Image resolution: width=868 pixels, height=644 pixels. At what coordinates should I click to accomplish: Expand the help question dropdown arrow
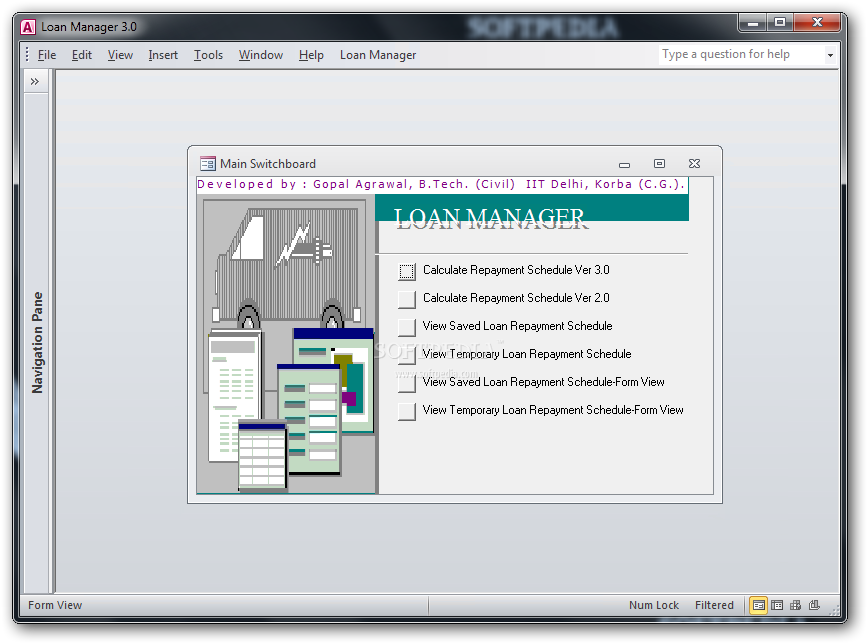pos(830,55)
